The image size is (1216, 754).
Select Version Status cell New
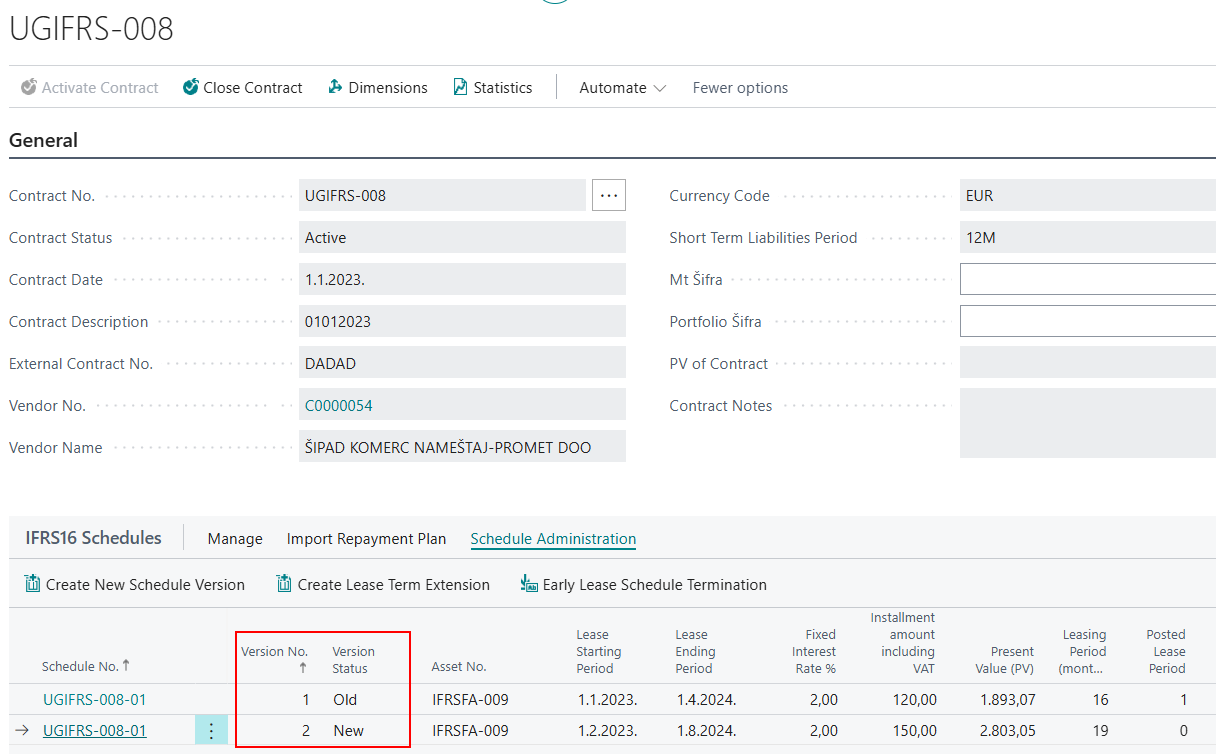coord(349,731)
